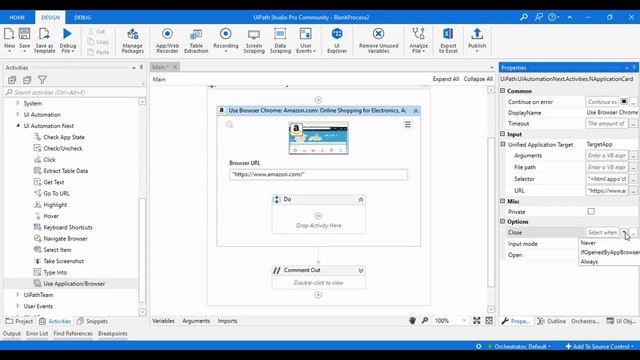Switch to the HOME ribbon tab
The height and width of the screenshot is (360, 640).
17,18
